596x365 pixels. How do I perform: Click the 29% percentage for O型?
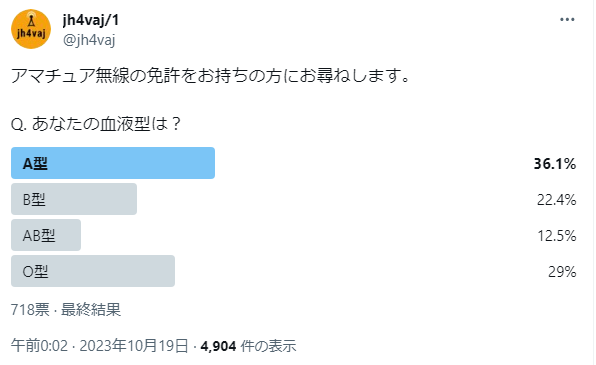[562, 272]
